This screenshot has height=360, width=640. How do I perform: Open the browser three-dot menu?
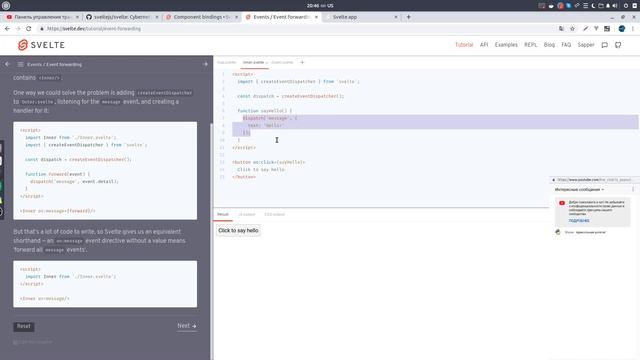click(x=633, y=29)
